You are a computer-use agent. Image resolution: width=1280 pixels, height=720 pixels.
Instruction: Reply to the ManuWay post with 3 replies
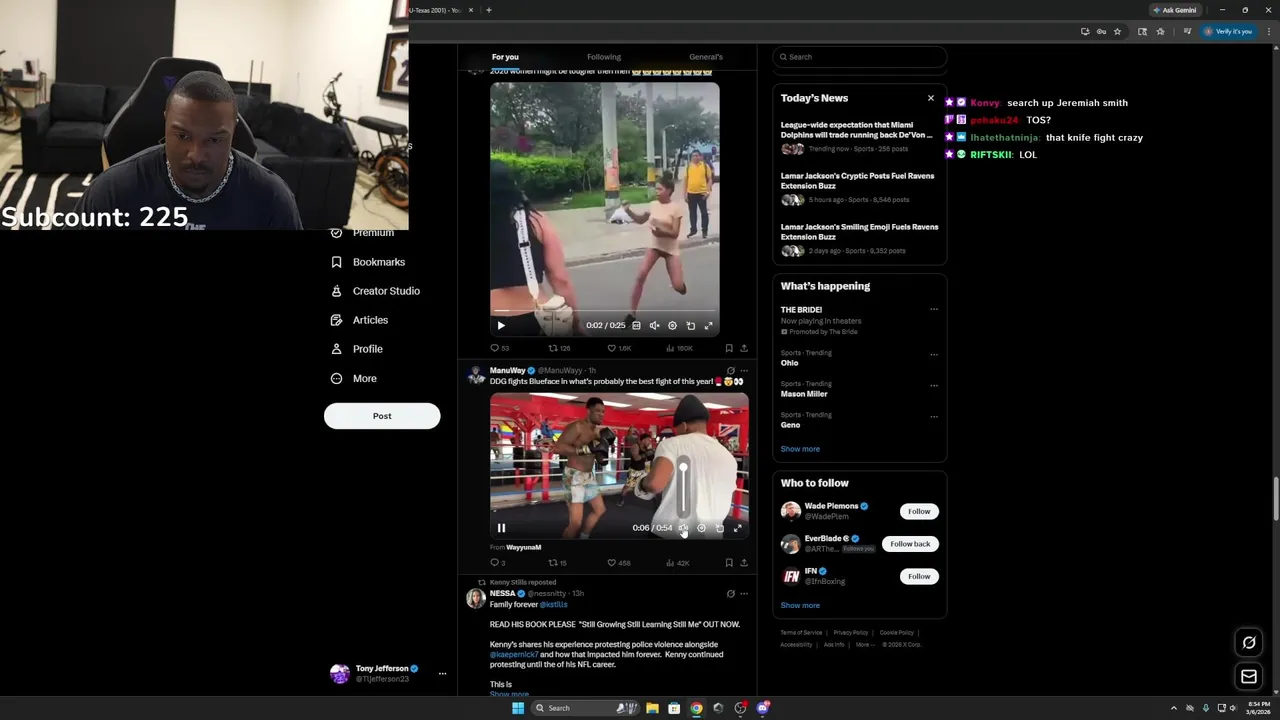(497, 563)
